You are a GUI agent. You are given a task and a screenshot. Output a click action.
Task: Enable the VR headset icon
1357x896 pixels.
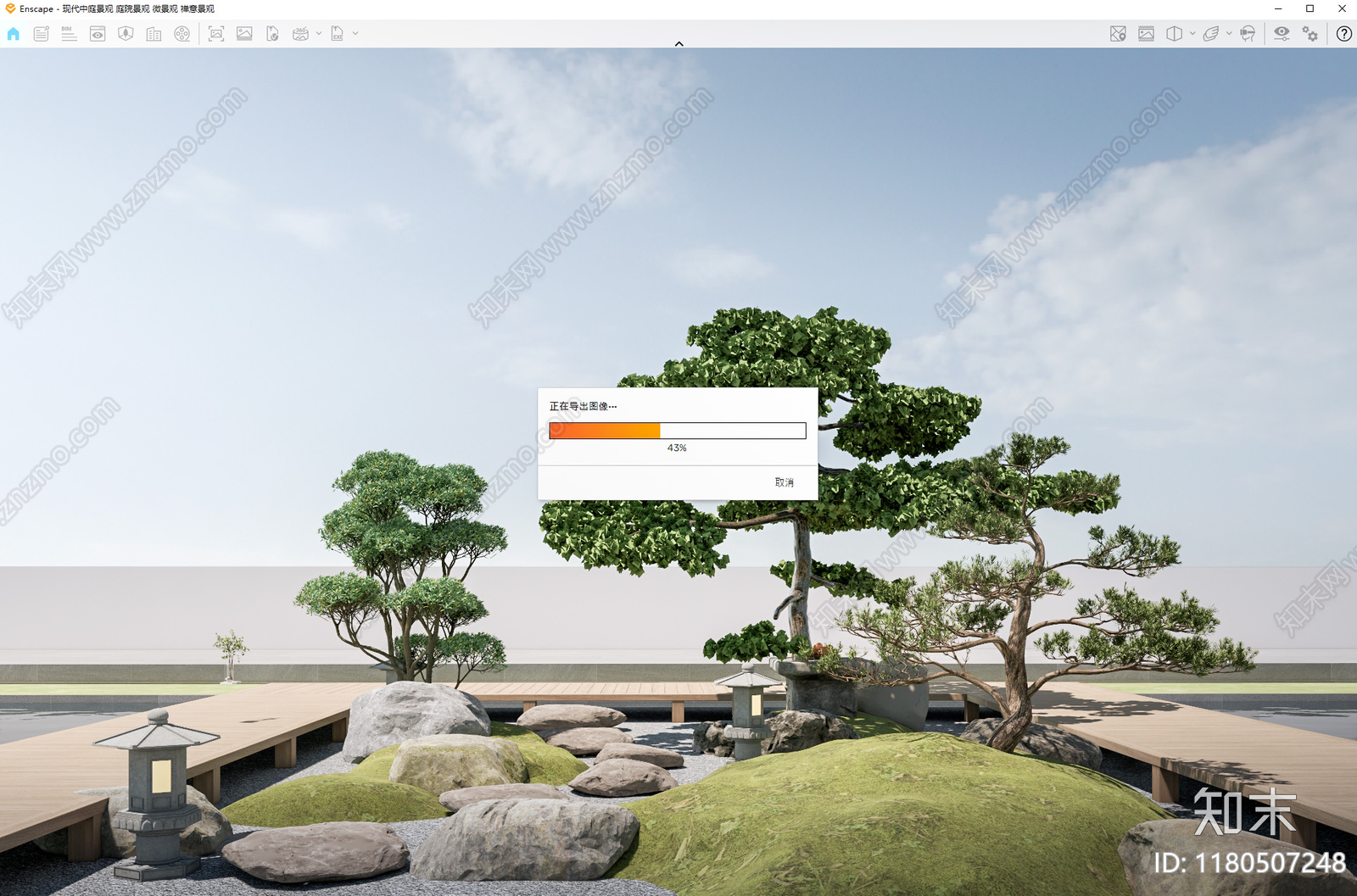click(x=1248, y=34)
